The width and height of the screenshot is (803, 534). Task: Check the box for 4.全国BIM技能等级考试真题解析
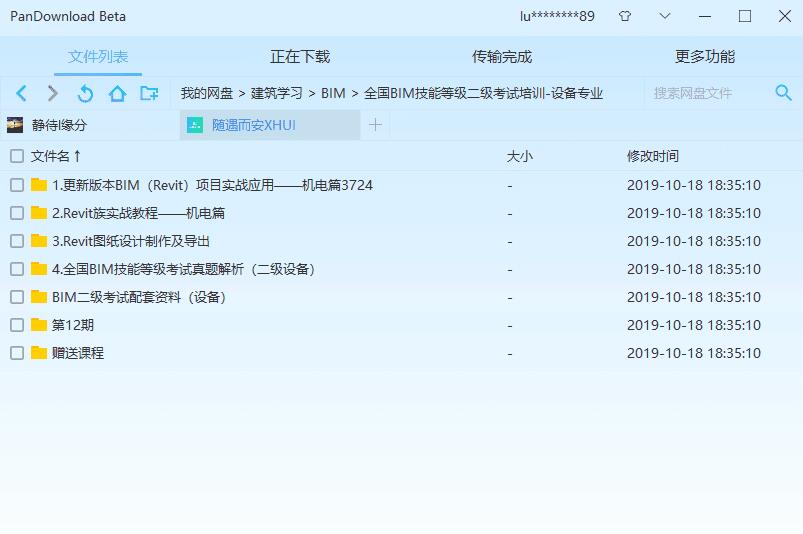tap(17, 269)
